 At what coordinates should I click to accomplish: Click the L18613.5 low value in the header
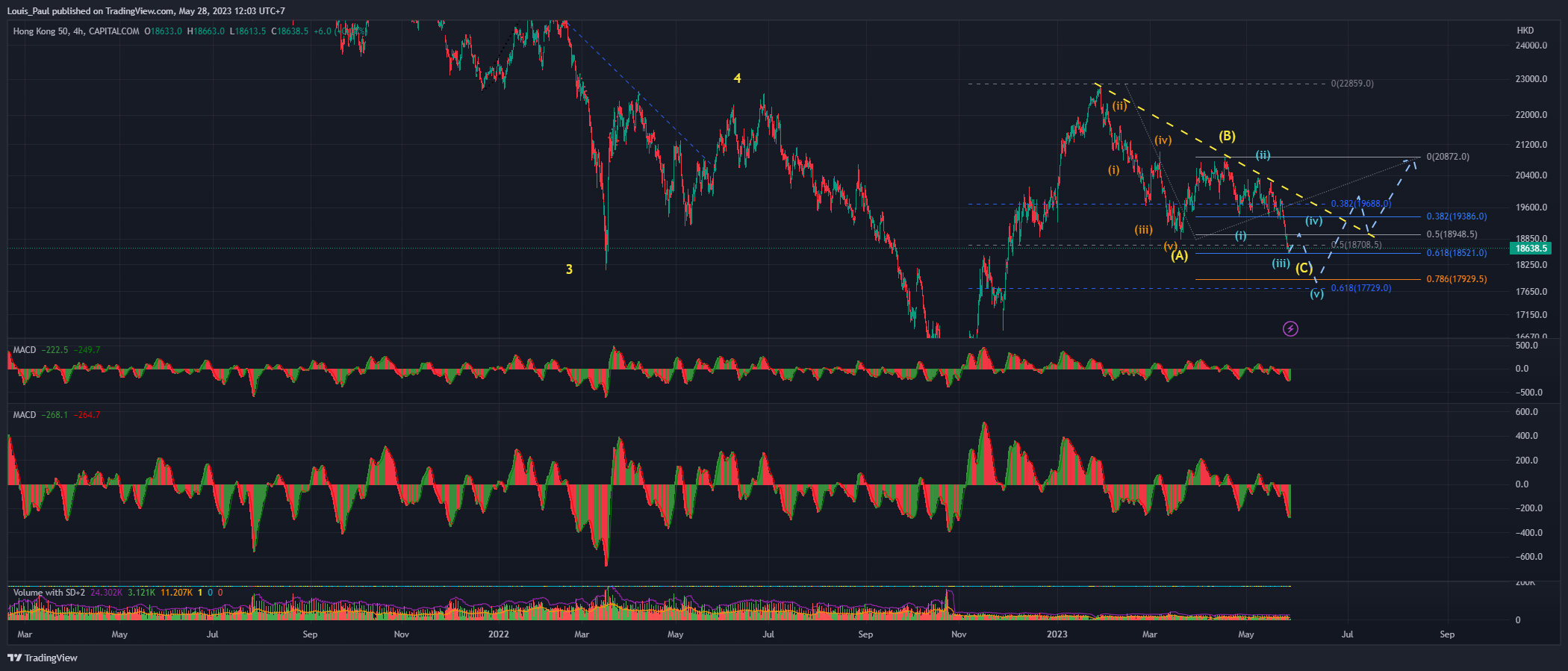pyautogui.click(x=248, y=31)
